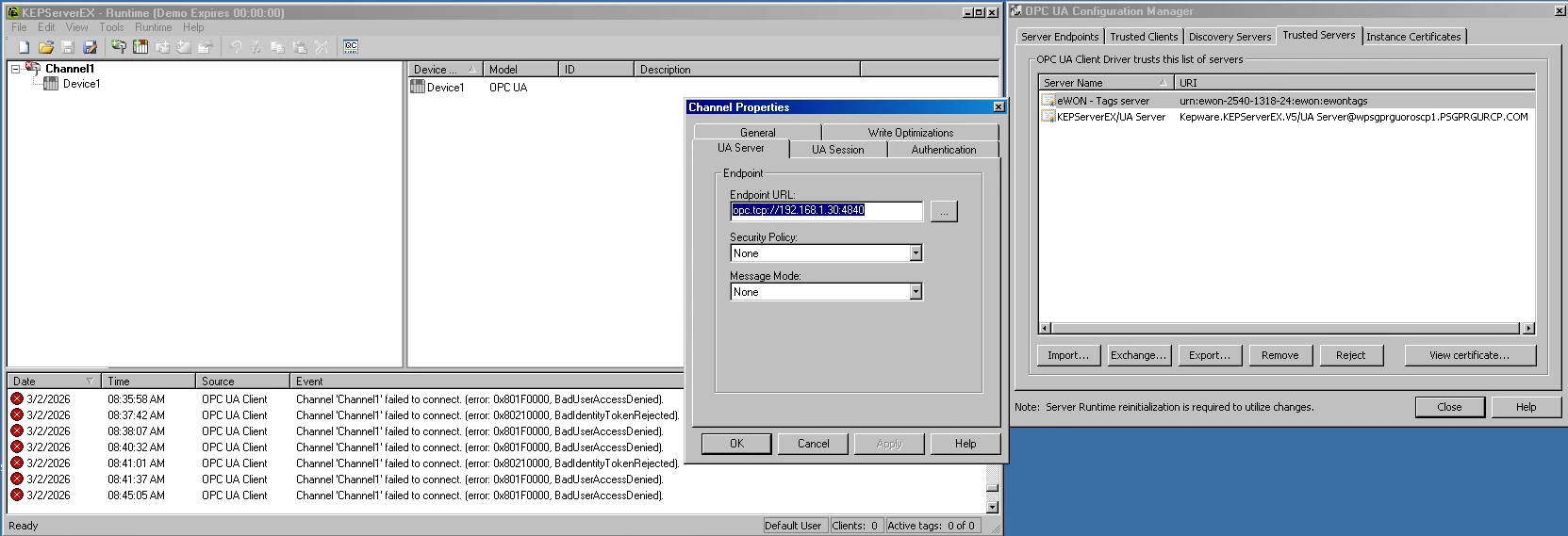1568x536 pixels.
Task: Create a new project with toolbar icon
Action: click(x=24, y=47)
